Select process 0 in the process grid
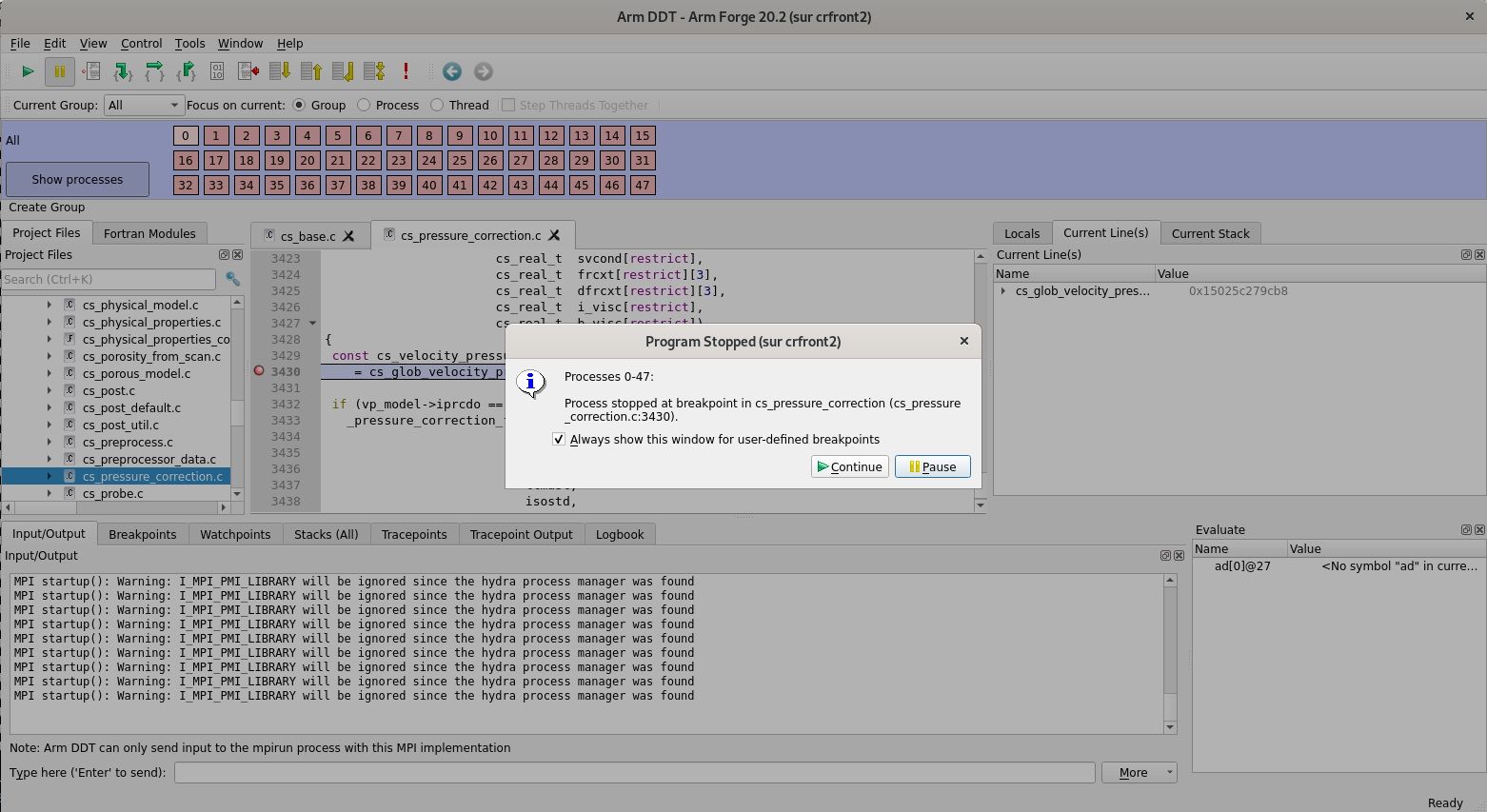The image size is (1487, 812). point(186,135)
